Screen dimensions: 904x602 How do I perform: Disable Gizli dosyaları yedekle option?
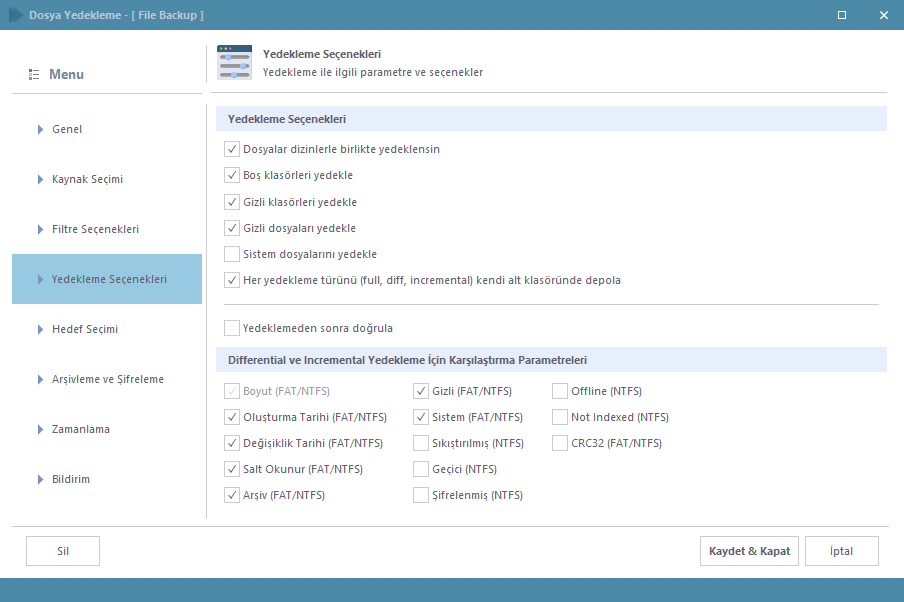point(232,228)
